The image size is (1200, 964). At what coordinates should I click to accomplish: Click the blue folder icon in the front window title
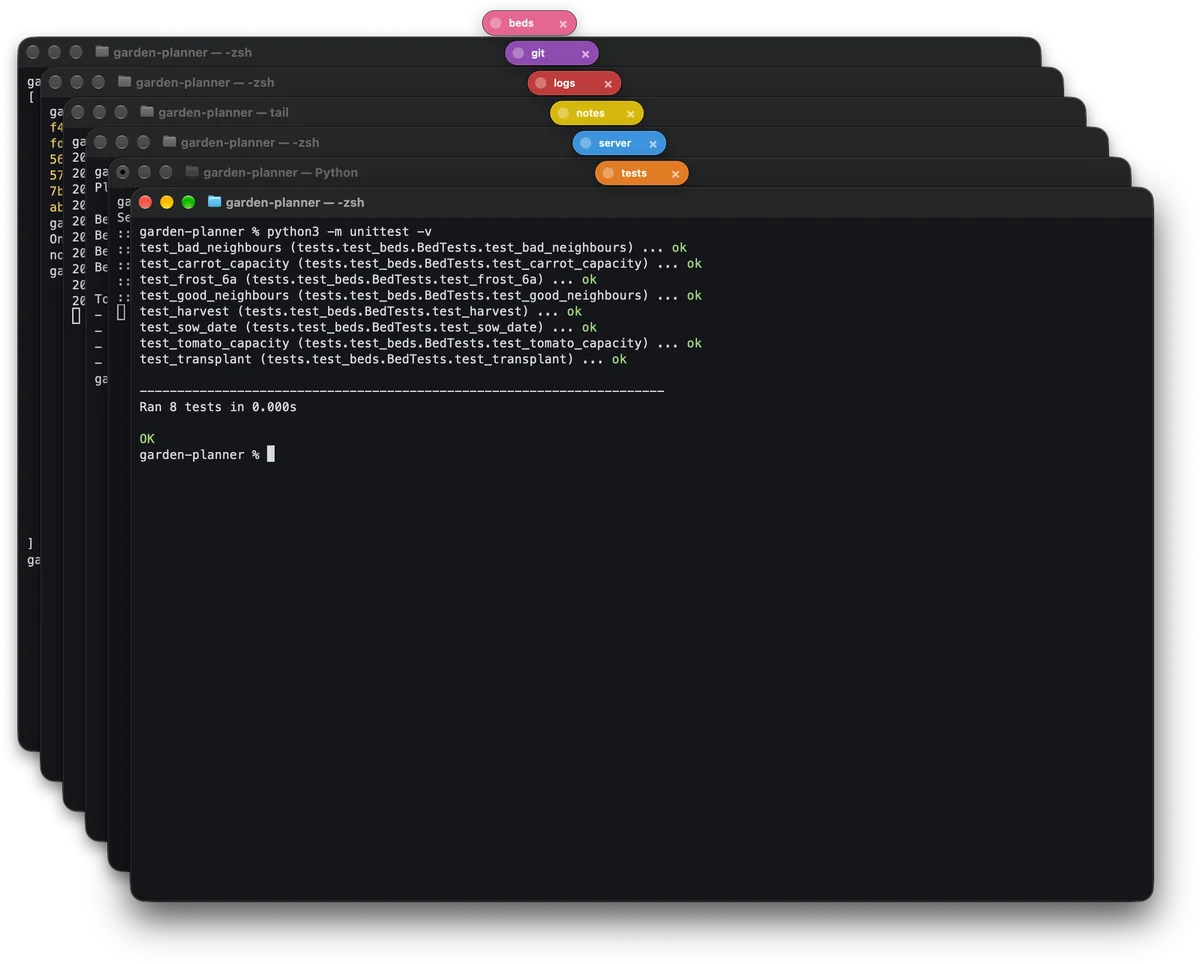[214, 202]
